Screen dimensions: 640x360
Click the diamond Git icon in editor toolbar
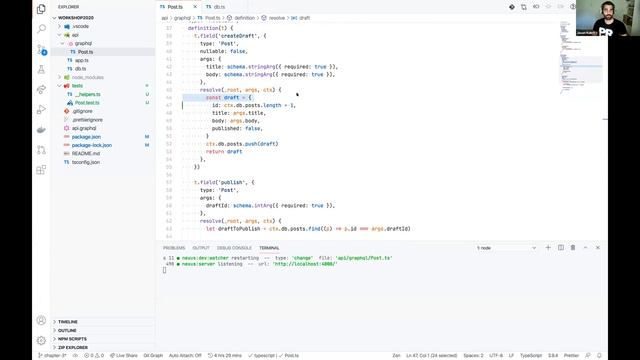(511, 7)
